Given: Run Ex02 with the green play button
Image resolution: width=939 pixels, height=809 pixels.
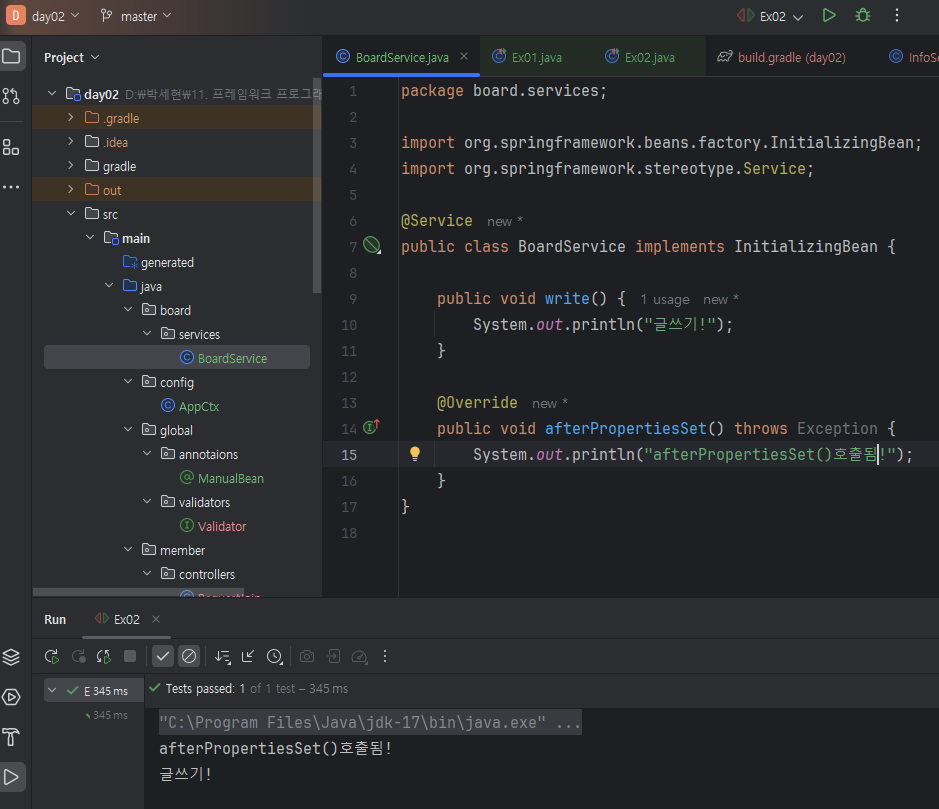Looking at the screenshot, I should coord(828,15).
